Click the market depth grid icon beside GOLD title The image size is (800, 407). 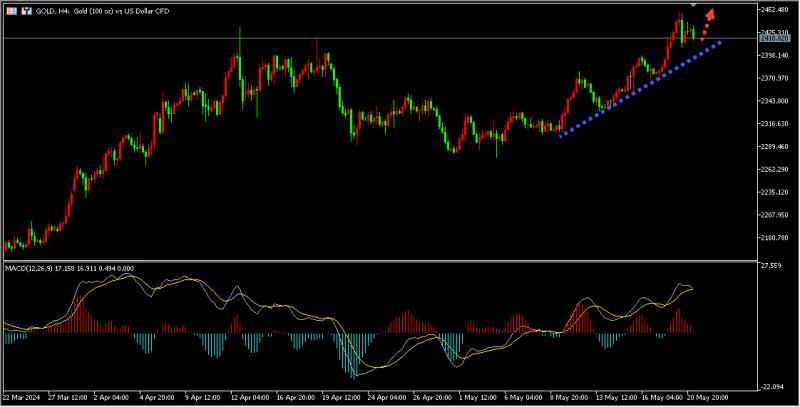(x=11, y=11)
